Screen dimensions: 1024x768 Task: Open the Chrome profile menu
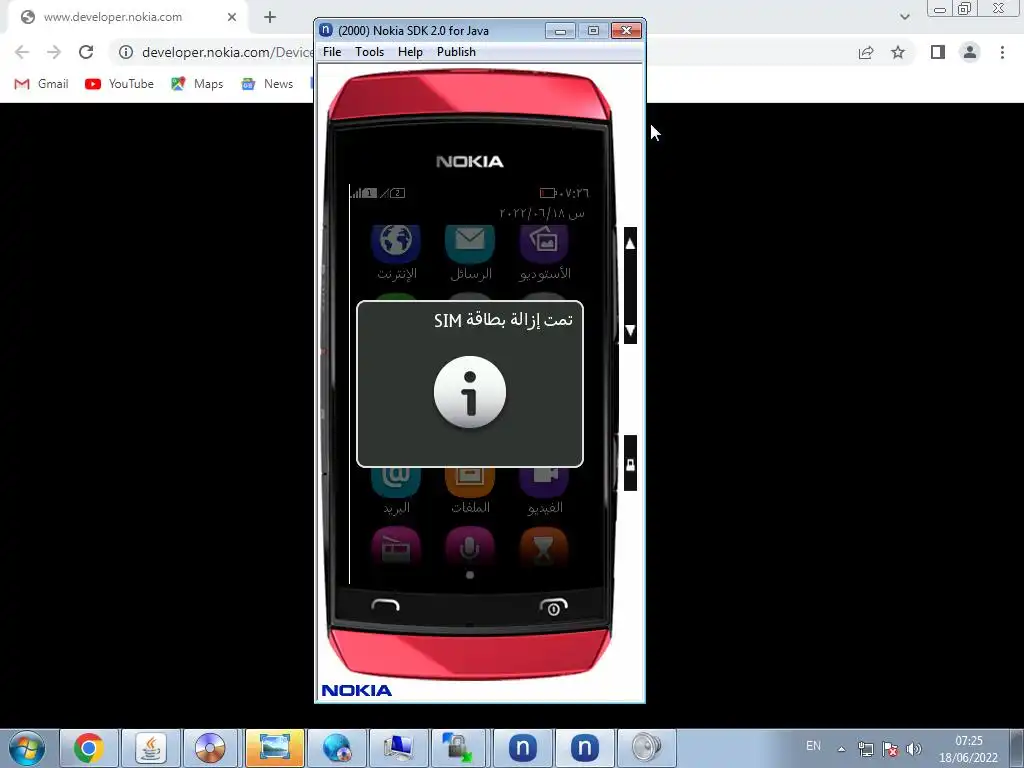(x=970, y=52)
